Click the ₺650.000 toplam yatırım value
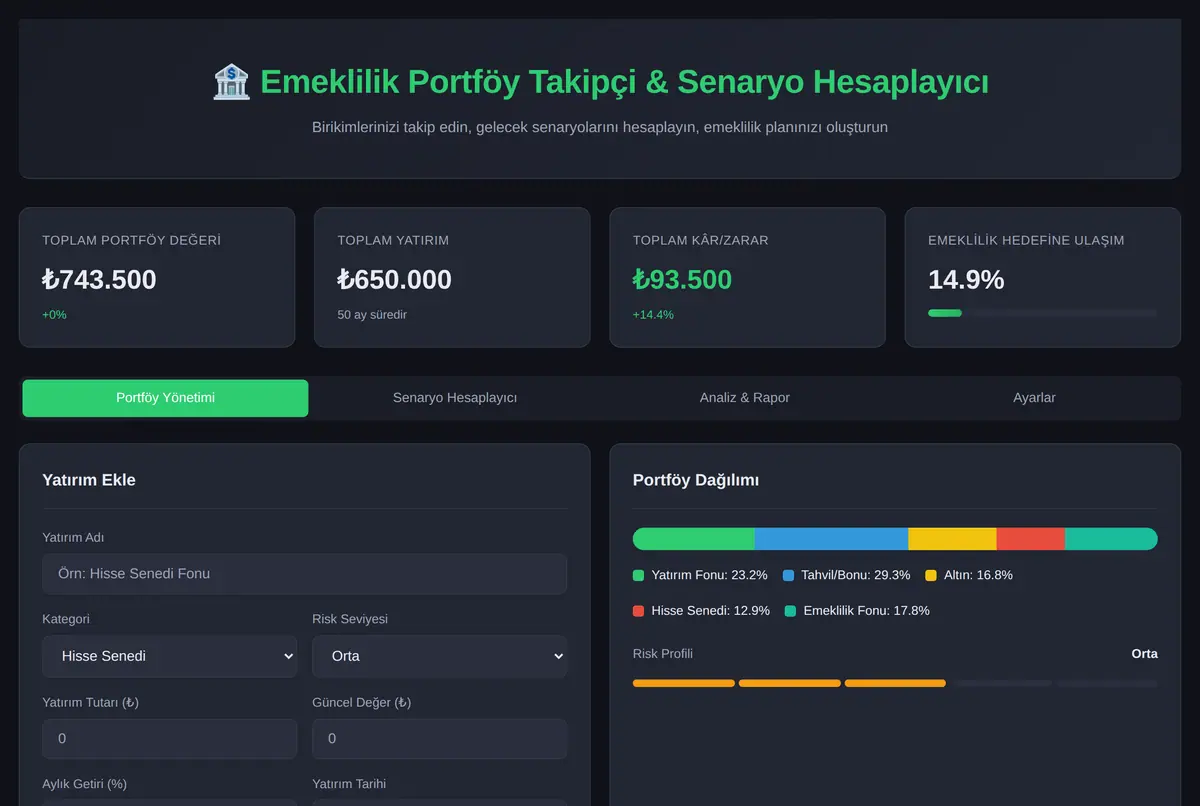The image size is (1200, 806). [x=394, y=280]
